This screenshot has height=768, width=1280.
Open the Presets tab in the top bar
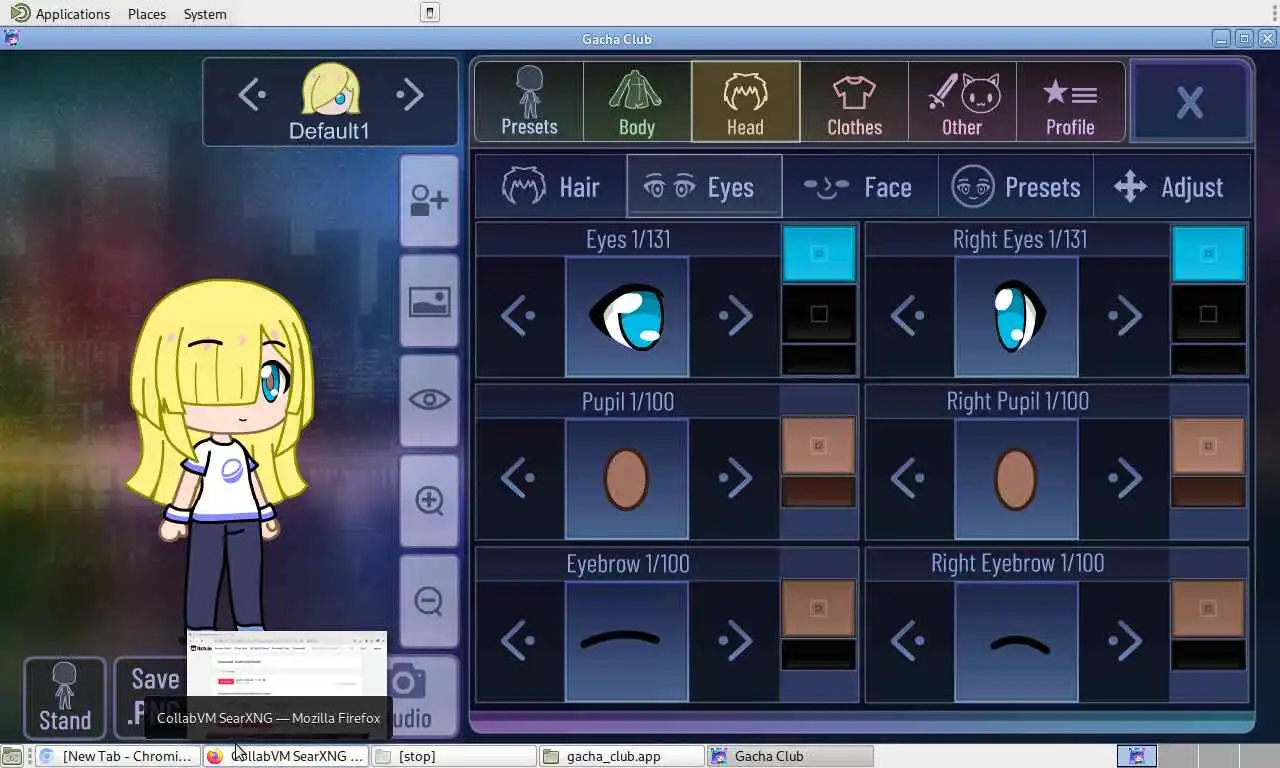tap(529, 101)
